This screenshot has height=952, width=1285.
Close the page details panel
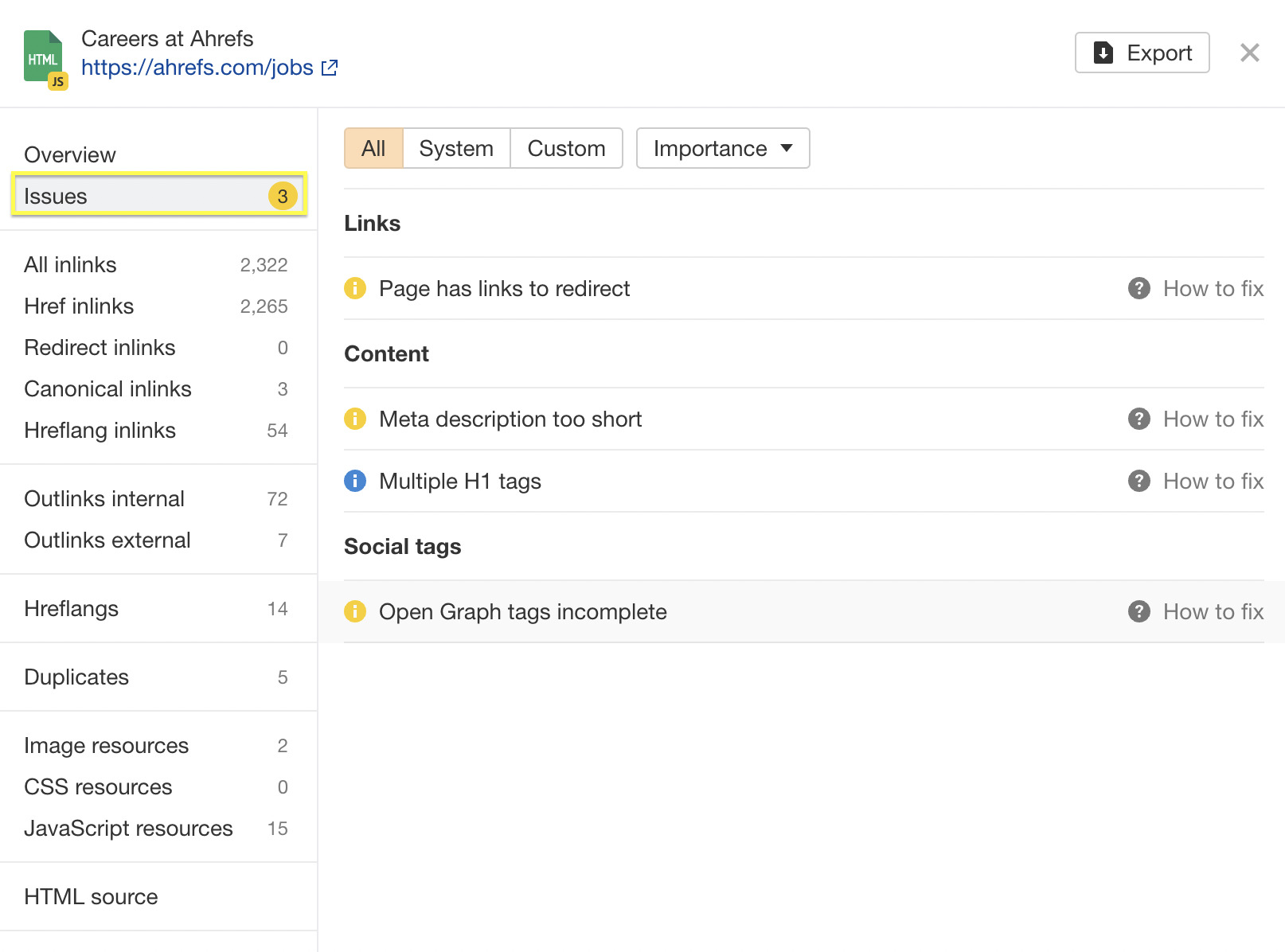pos(1249,53)
